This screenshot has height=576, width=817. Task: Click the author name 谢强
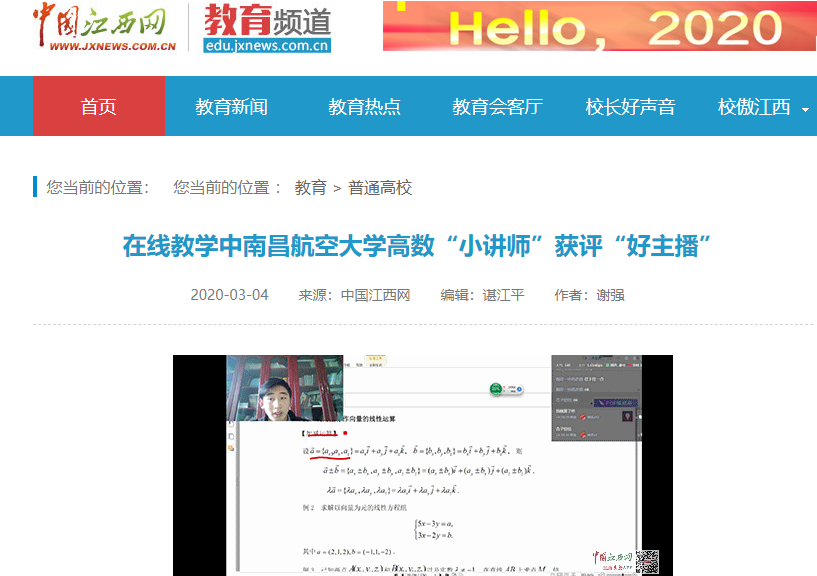pos(611,295)
